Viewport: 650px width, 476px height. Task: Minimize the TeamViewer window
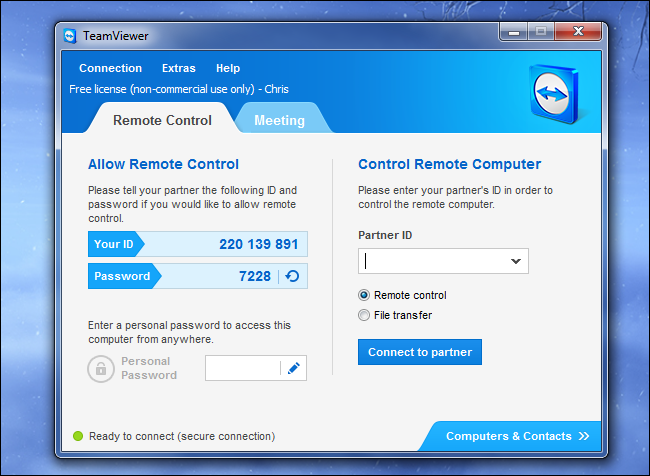pos(514,32)
